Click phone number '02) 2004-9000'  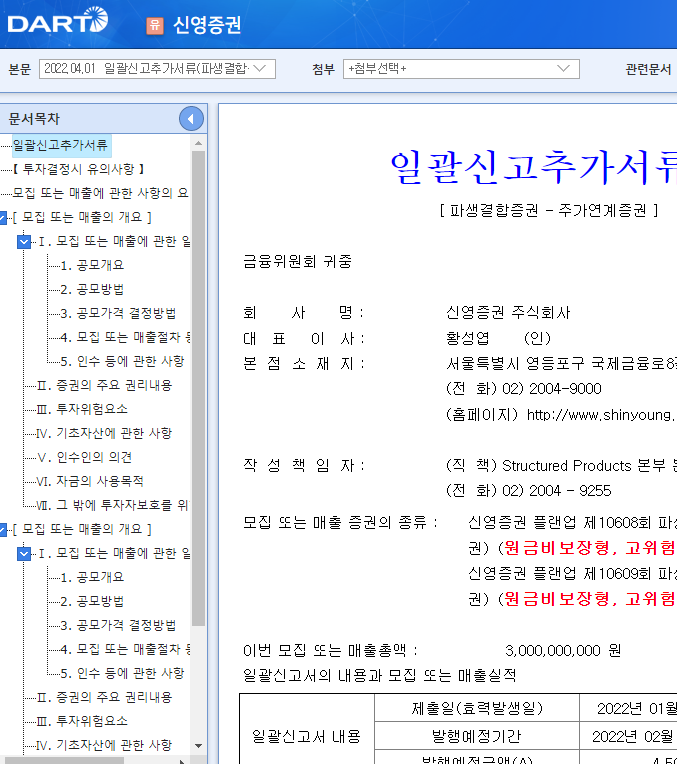pos(552,389)
